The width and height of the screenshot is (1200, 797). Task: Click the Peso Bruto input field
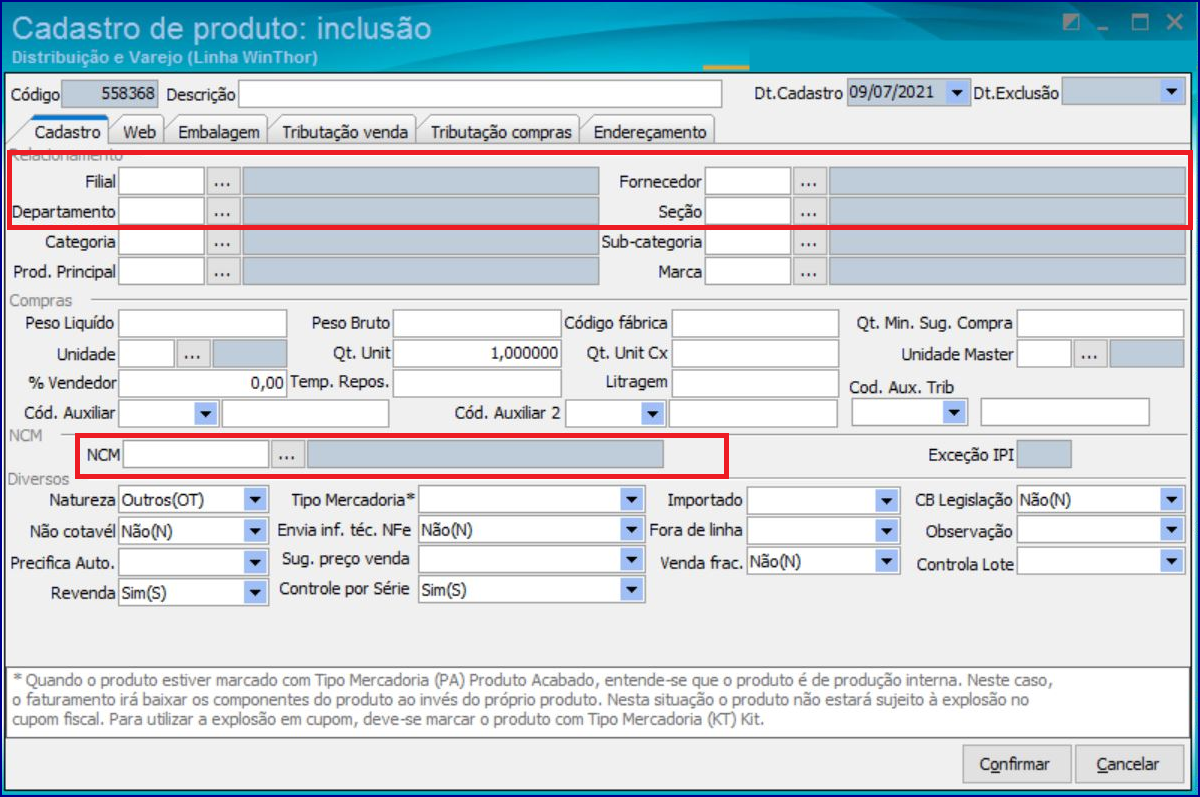click(477, 324)
